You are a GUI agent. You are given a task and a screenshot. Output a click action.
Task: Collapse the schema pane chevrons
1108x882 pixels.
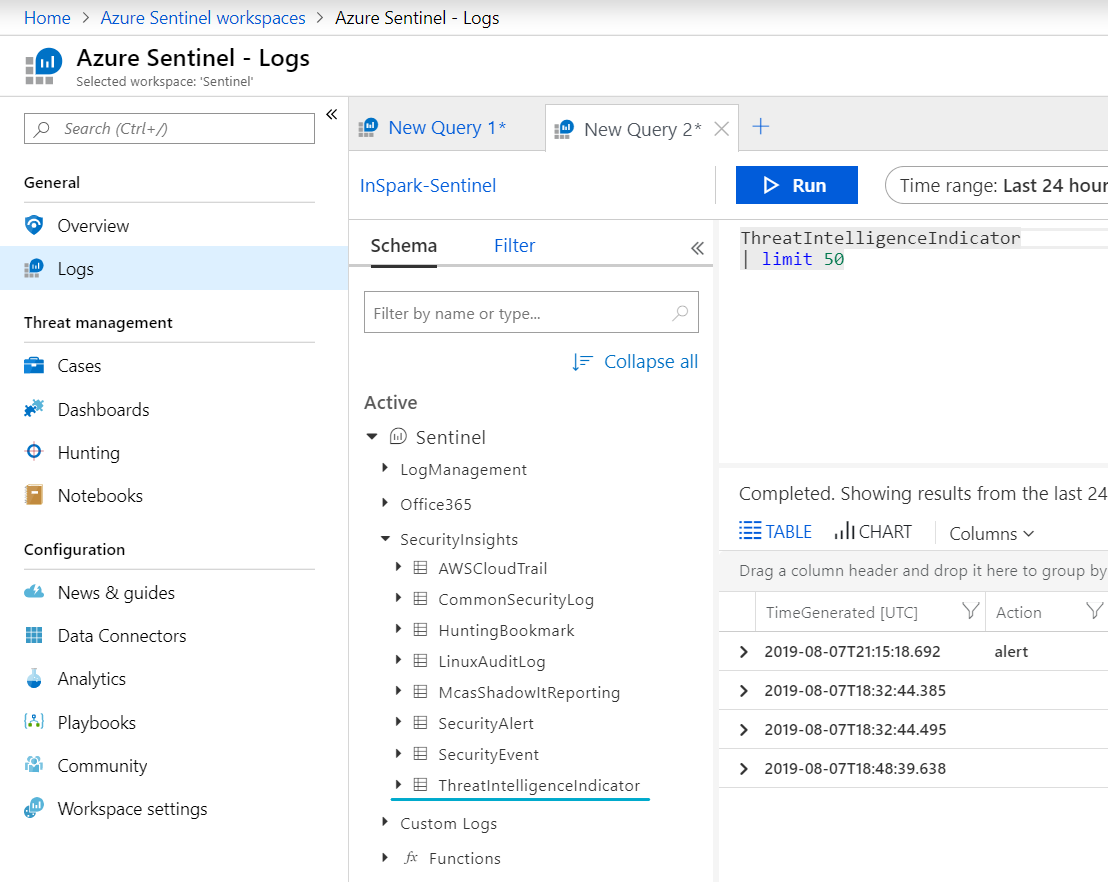[697, 248]
